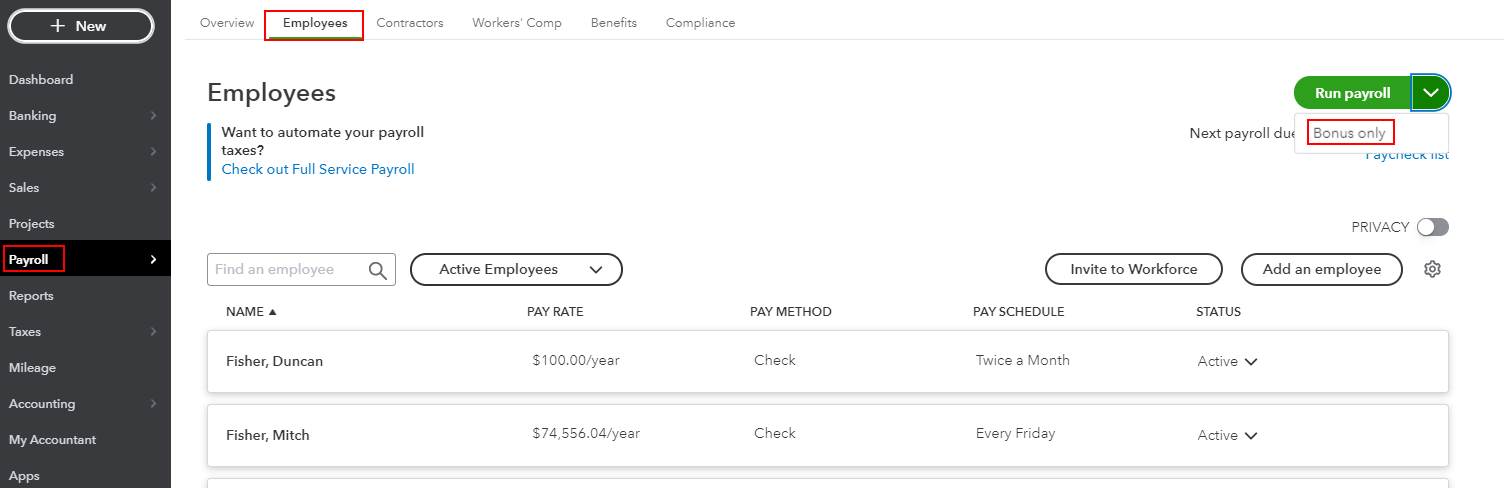Expand the Expenses sidebar submenu arrow
1504x488 pixels.
(x=153, y=152)
